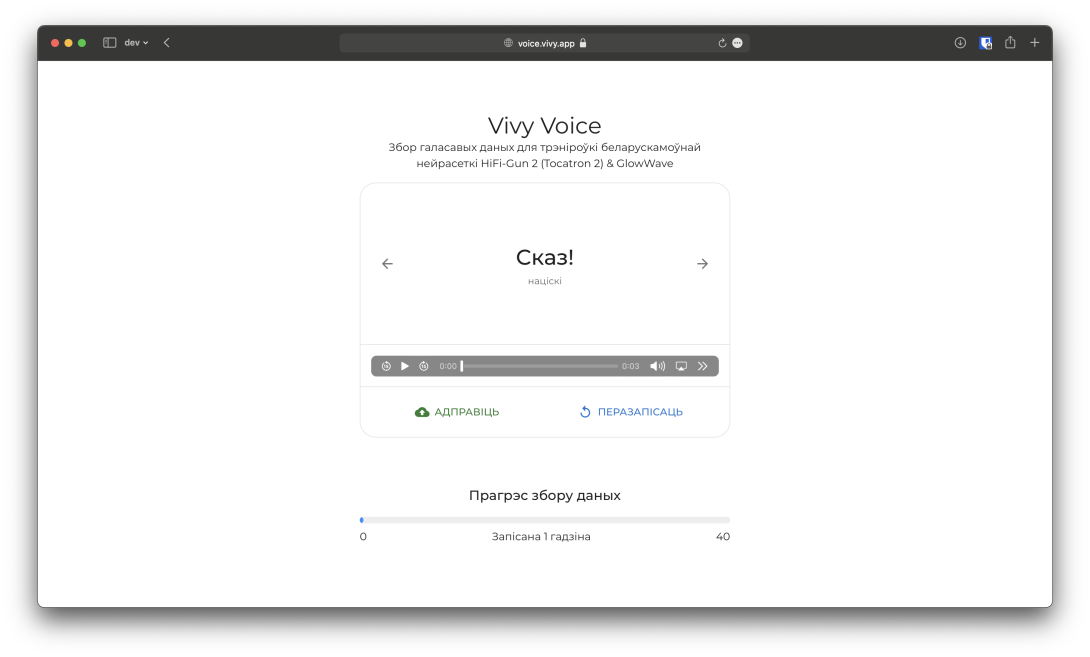Click the voice.vivy.app address bar
This screenshot has height=657, width=1090.
[x=544, y=43]
